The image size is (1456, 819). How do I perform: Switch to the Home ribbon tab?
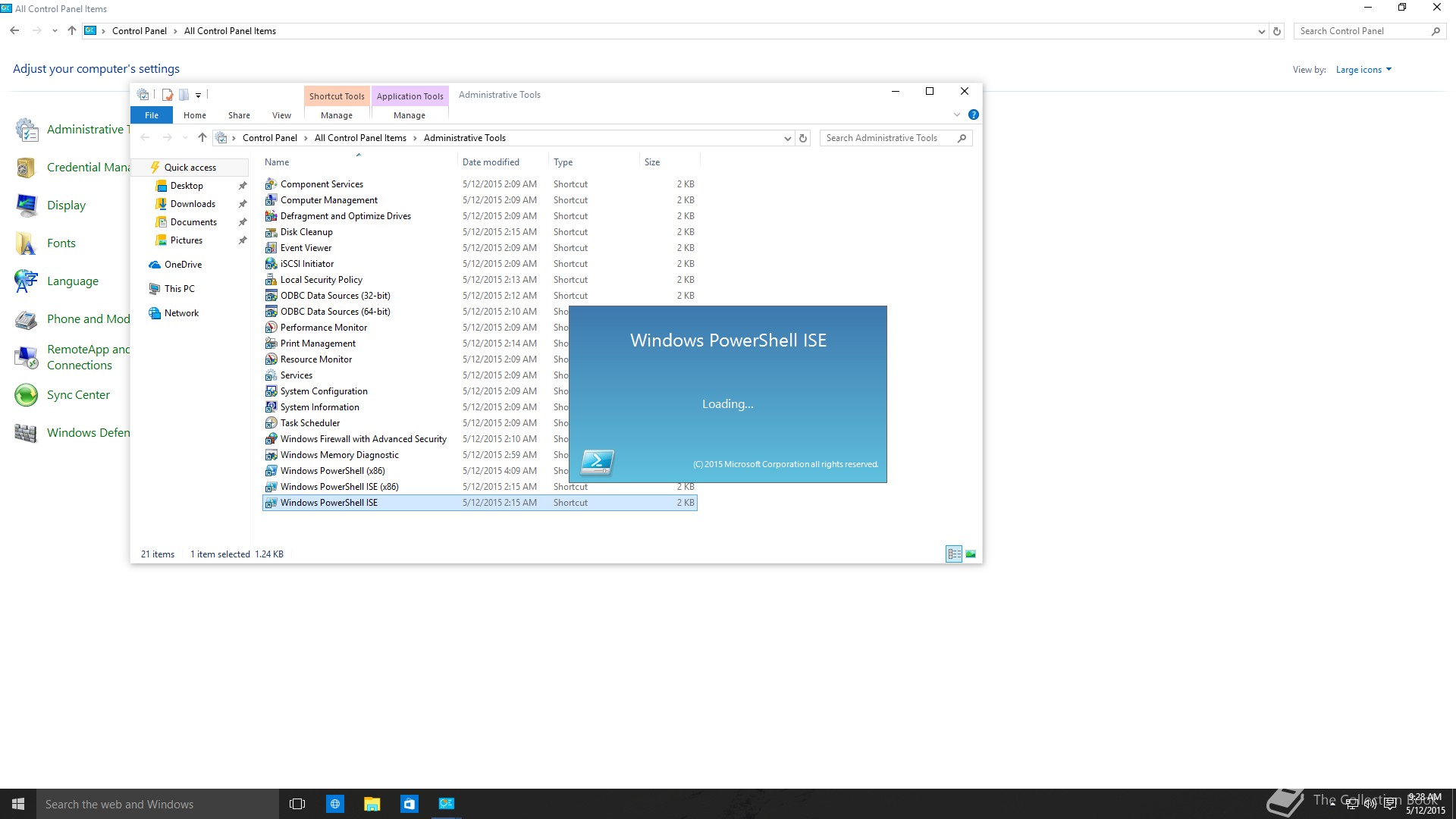(x=195, y=115)
